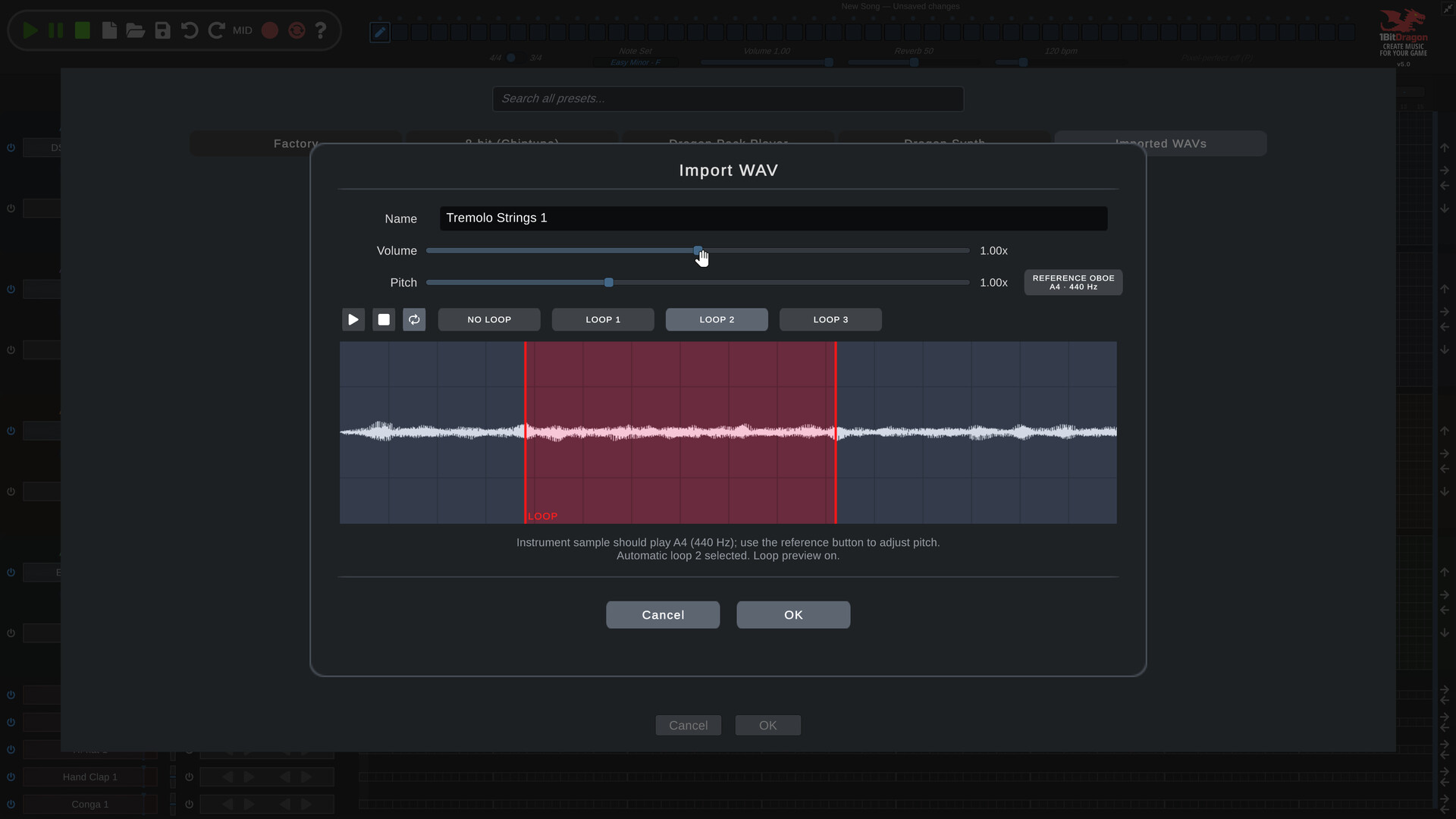Click the Pitch slider handle
The image size is (1456, 819).
point(609,282)
